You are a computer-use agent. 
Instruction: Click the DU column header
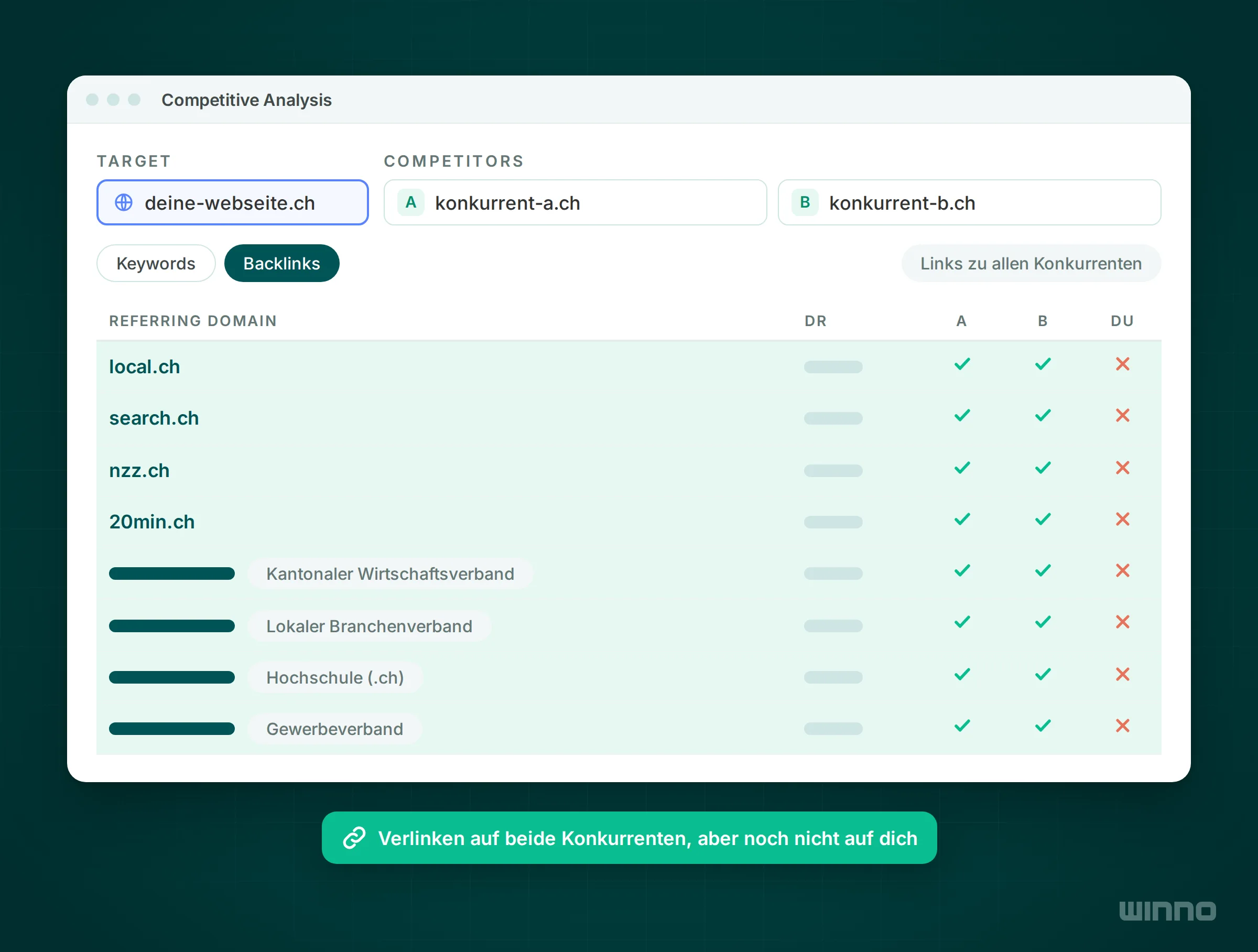[1122, 321]
